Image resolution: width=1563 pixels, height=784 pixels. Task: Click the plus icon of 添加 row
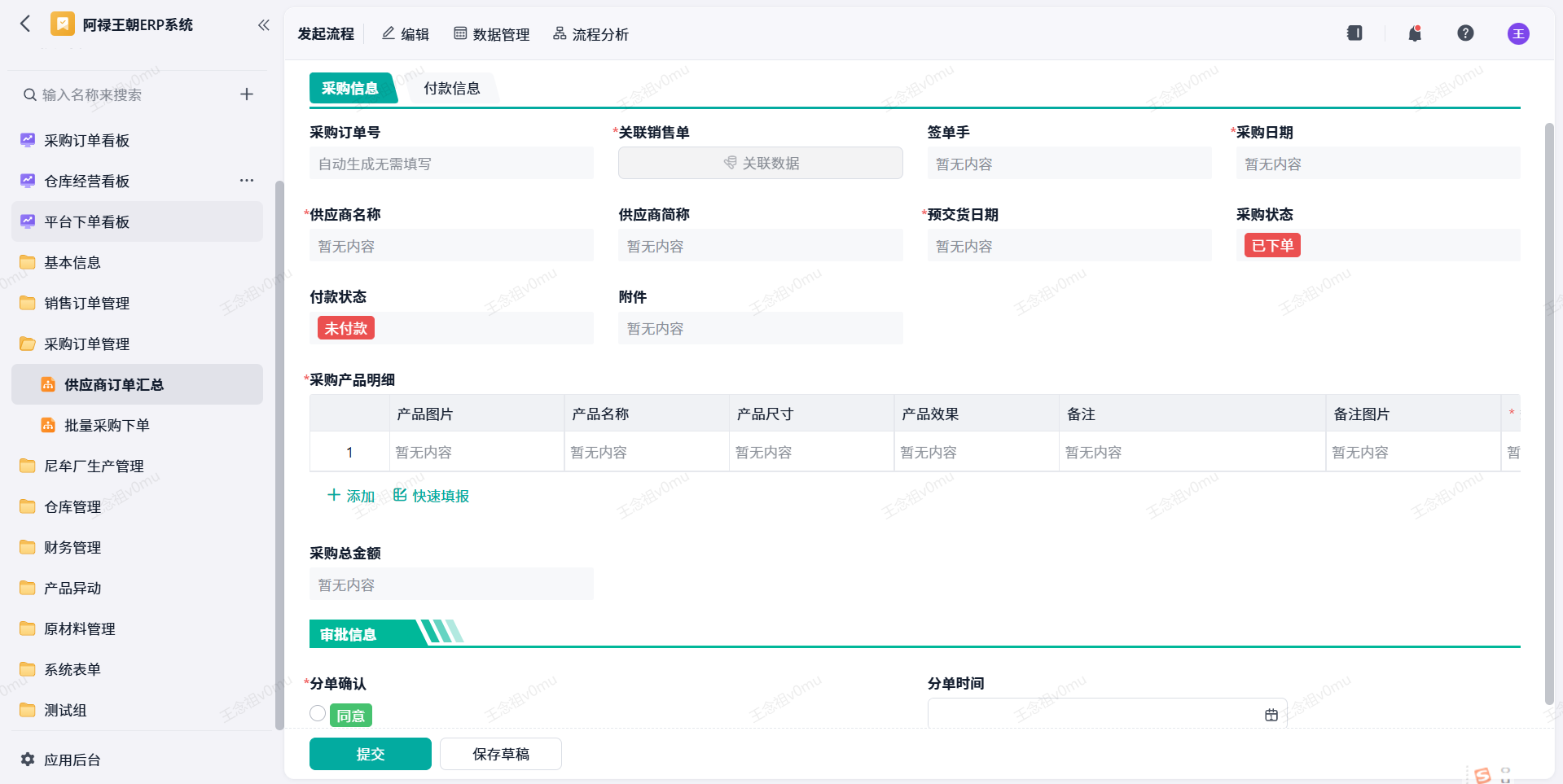point(333,495)
